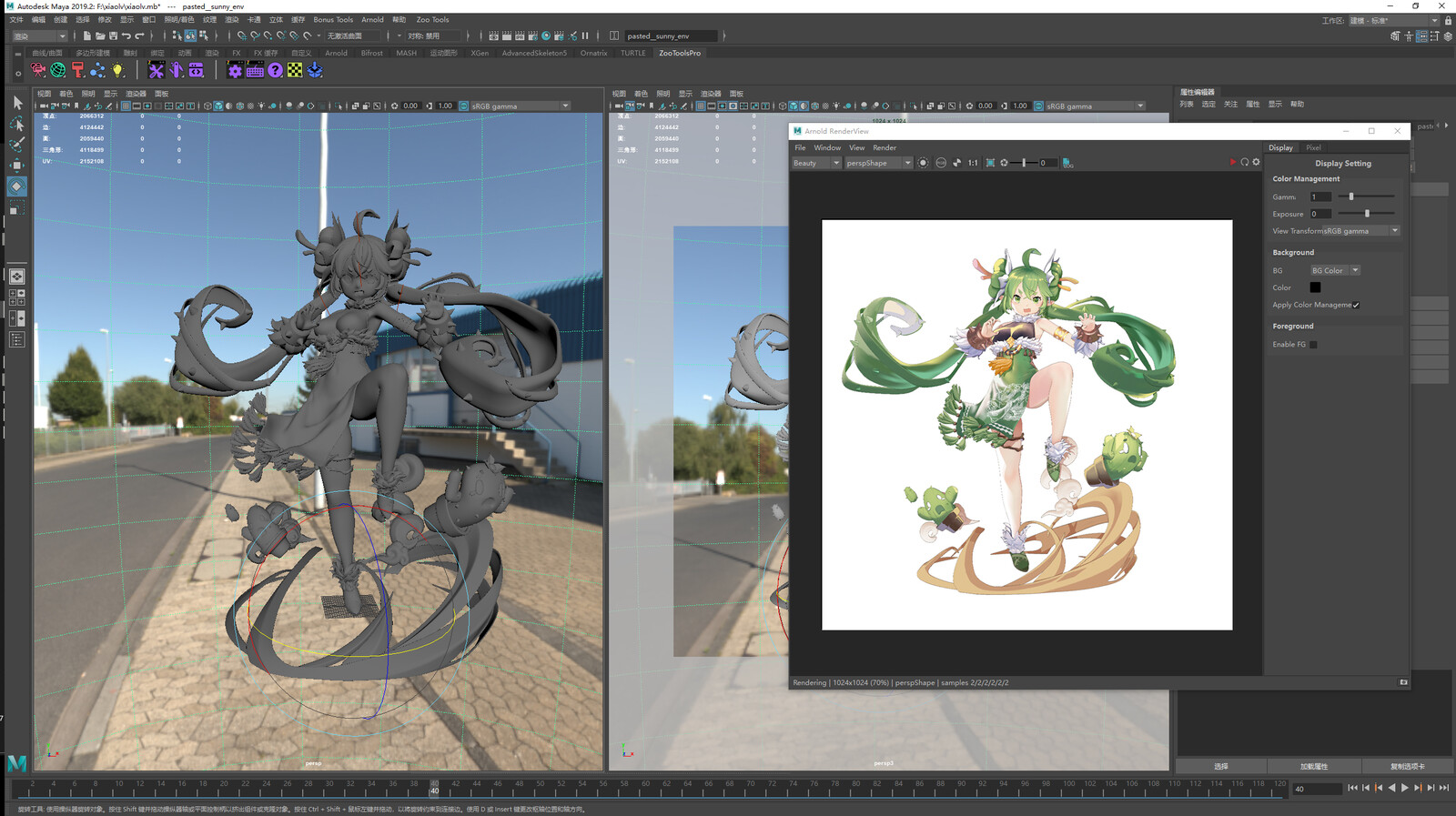Toggle the pause IPR render icon
This screenshot has height=816, width=1456.
tap(585, 36)
